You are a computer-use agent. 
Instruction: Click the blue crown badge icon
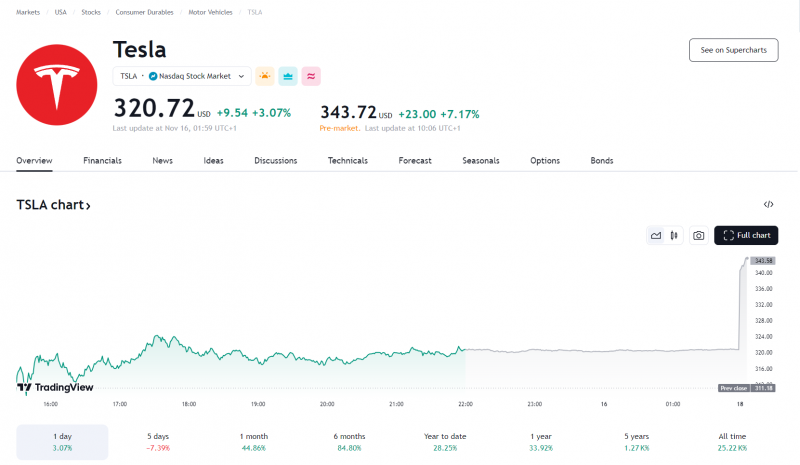[288, 76]
